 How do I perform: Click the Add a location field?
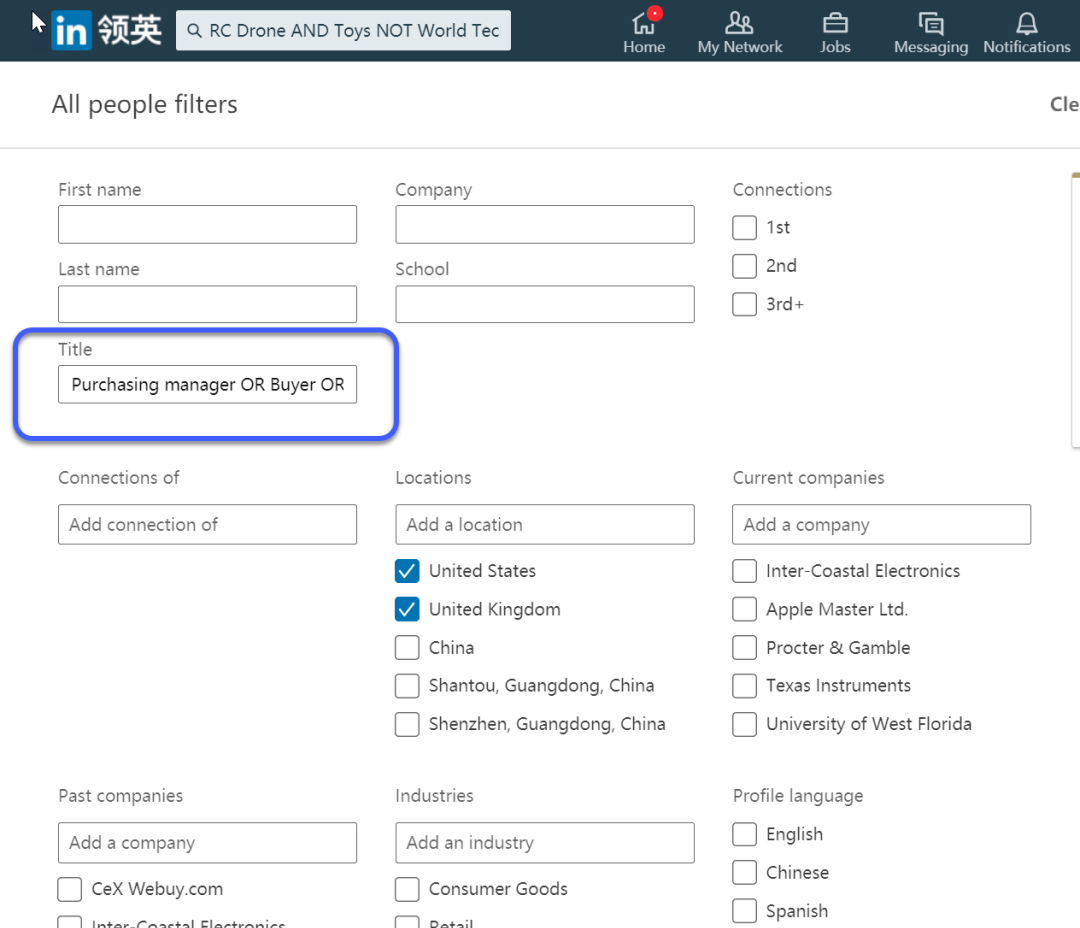click(544, 524)
